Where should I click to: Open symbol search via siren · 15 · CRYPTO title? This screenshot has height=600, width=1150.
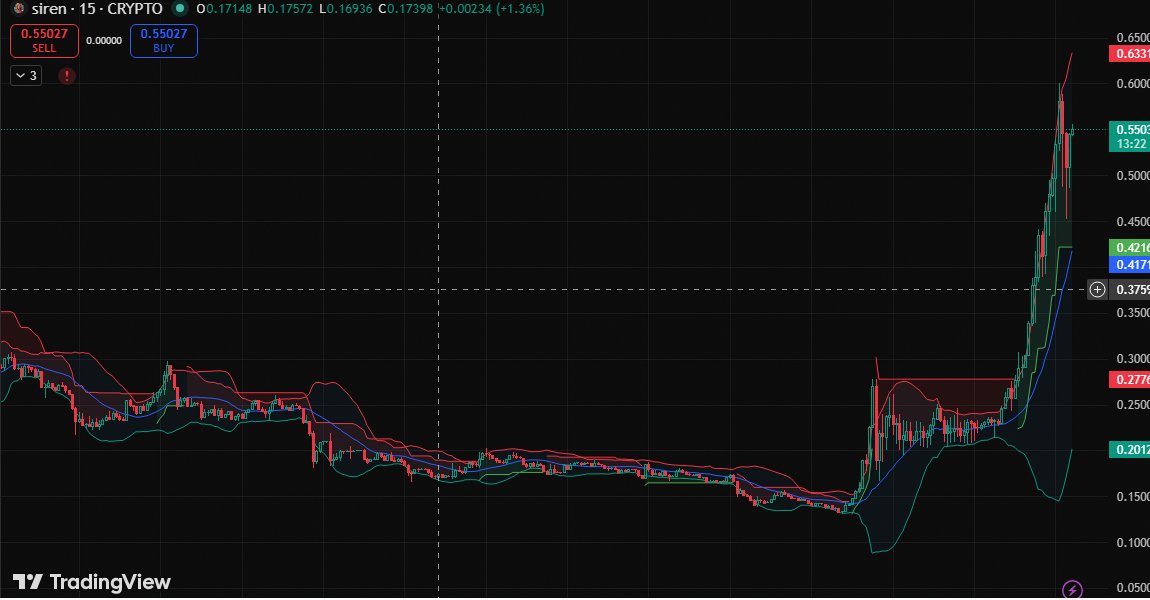point(97,9)
